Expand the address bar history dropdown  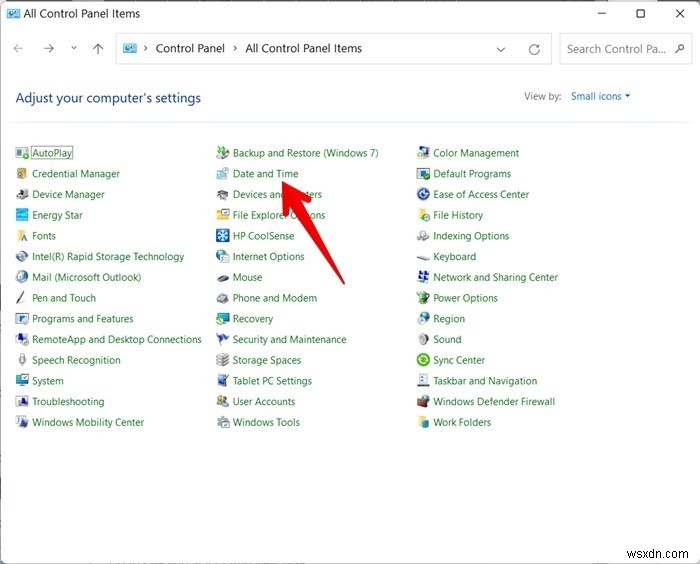point(501,50)
